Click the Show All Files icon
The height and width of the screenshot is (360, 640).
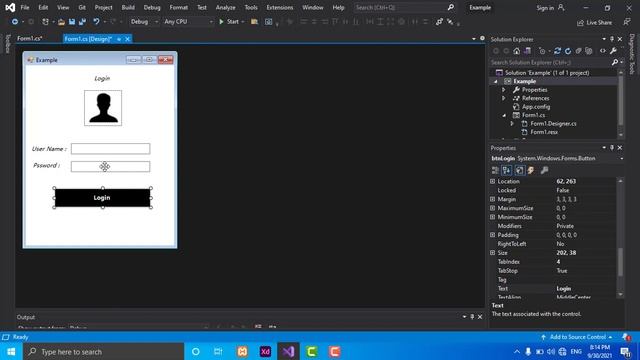[x=589, y=51]
